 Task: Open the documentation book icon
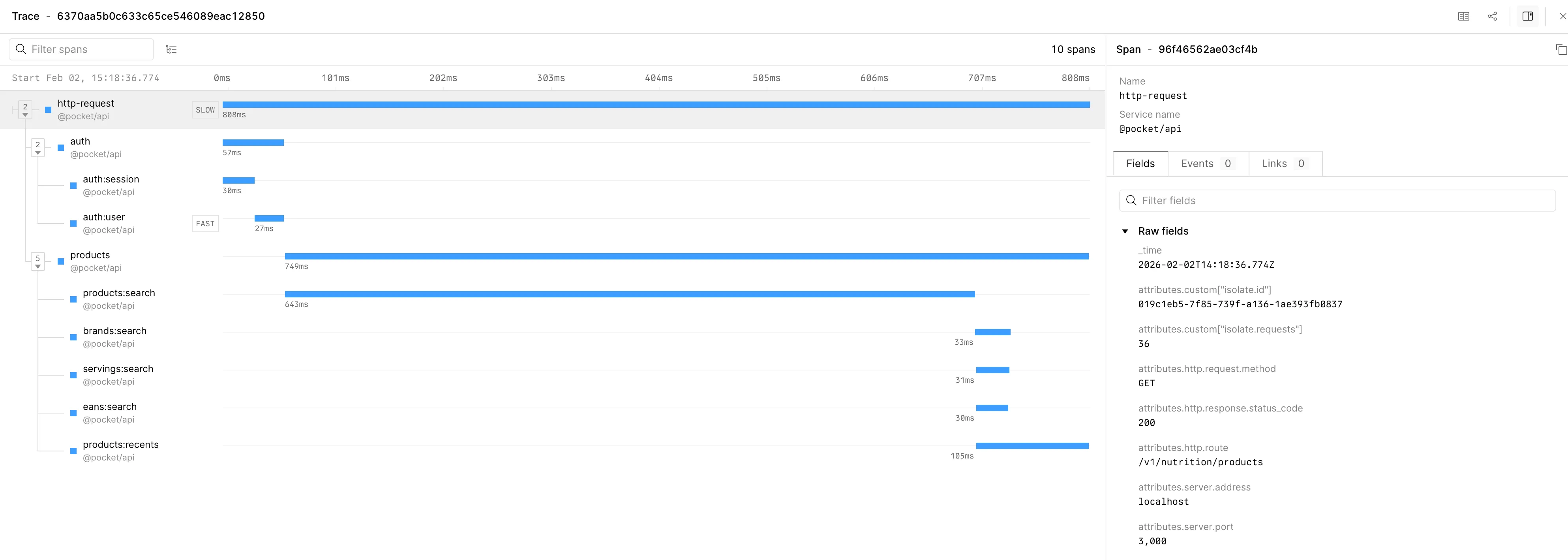click(x=1463, y=17)
